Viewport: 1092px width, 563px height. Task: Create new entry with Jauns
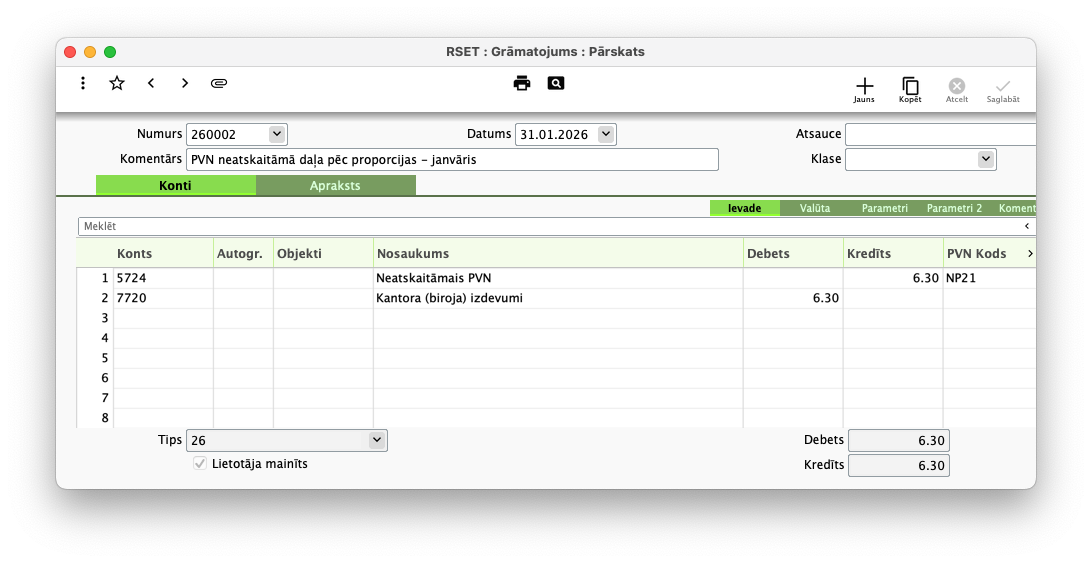coord(864,90)
